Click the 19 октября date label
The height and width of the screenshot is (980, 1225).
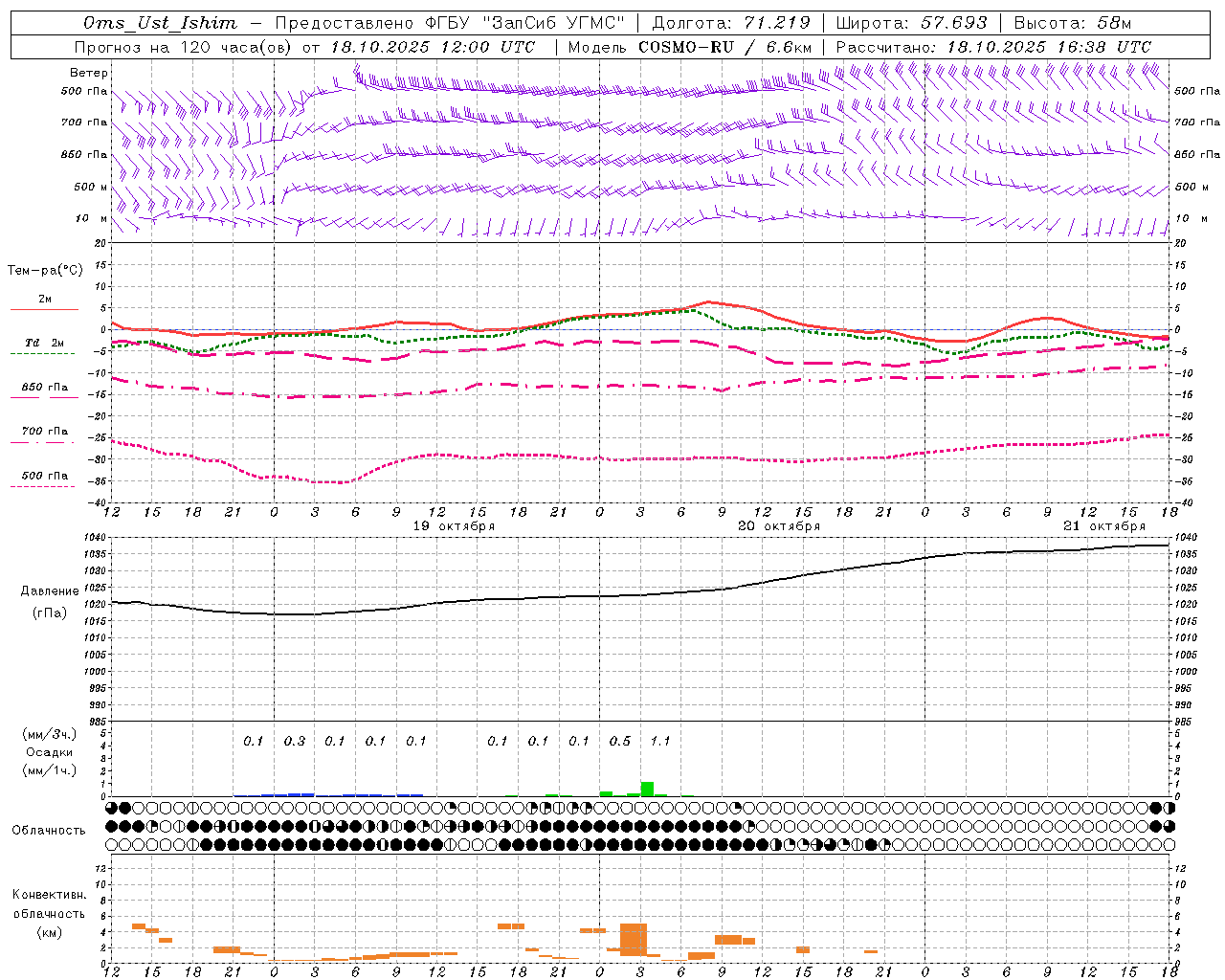[x=454, y=526]
